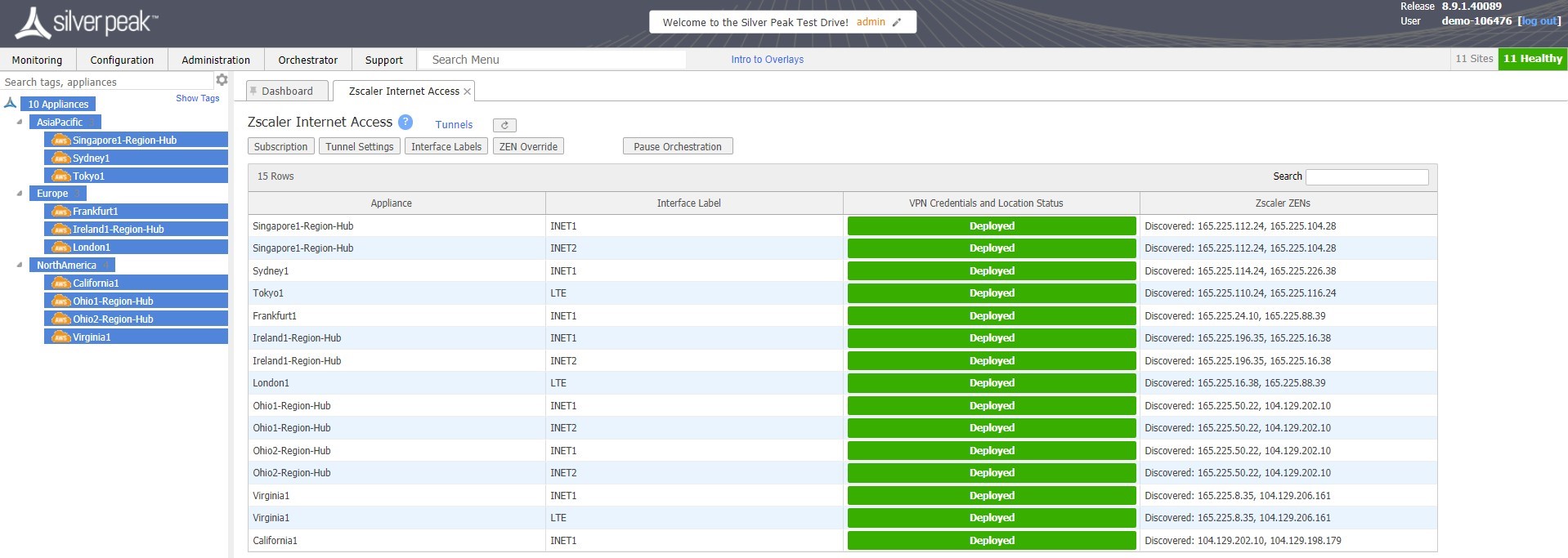The width and height of the screenshot is (1568, 558).
Task: Select the NorthAmerica group label
Action: [72, 265]
